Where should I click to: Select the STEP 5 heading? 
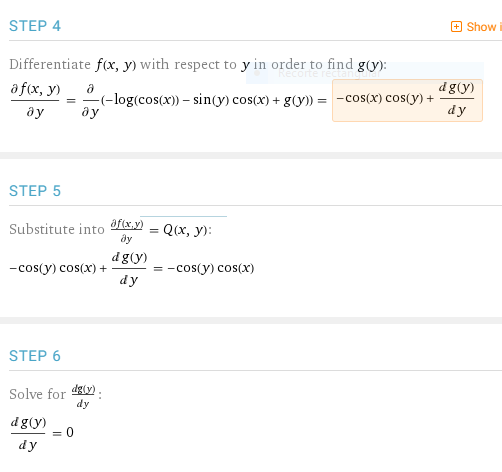tap(35, 191)
